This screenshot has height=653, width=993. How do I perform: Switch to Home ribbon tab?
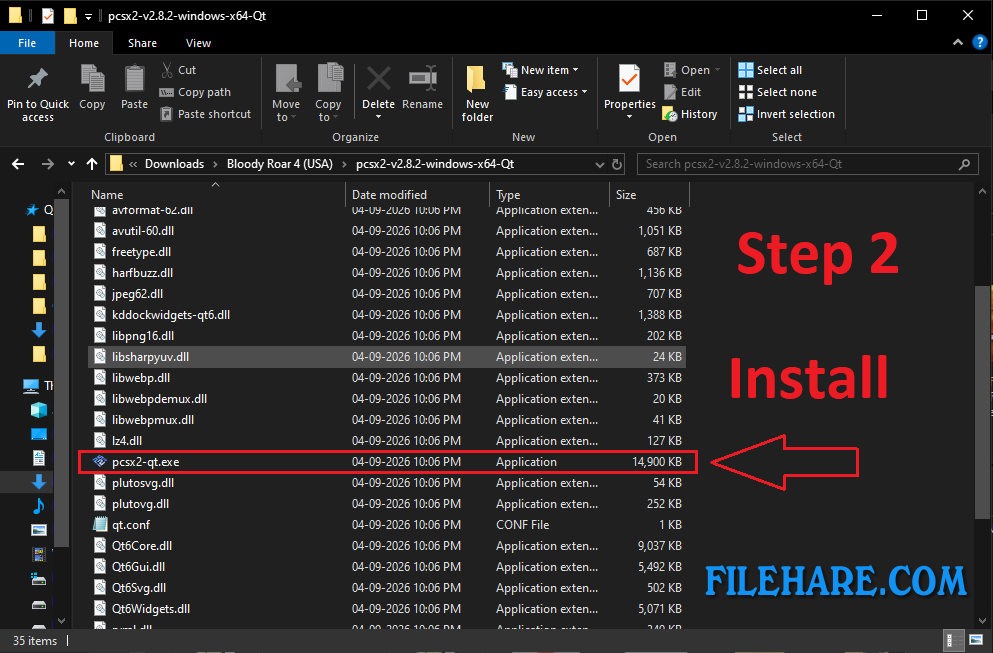(x=84, y=43)
